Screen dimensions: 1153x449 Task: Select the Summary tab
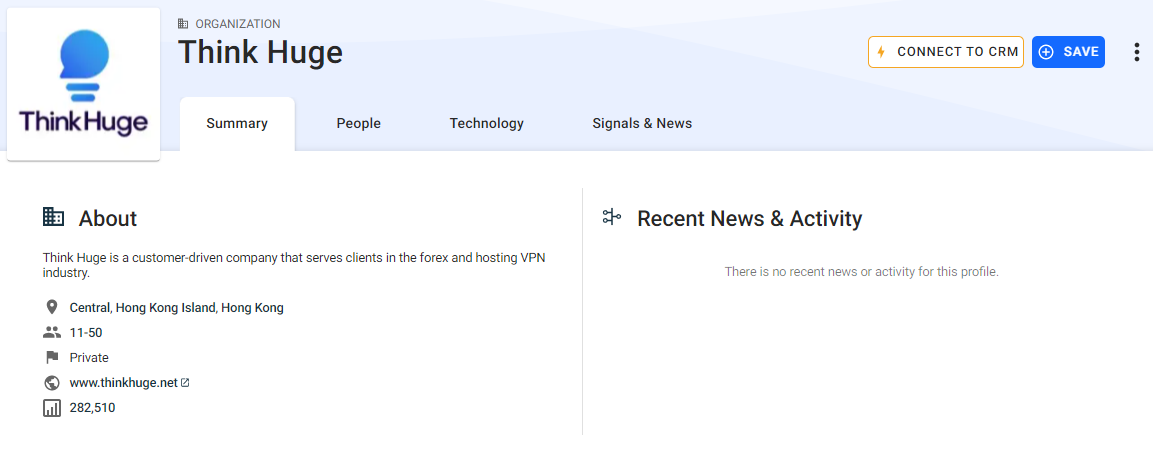tap(237, 124)
